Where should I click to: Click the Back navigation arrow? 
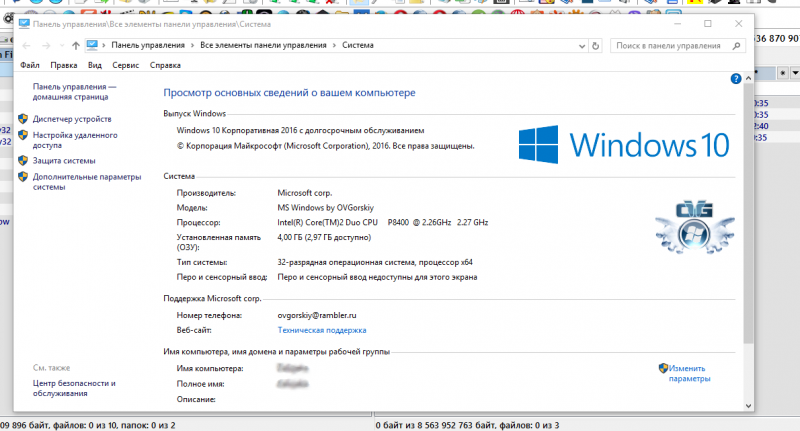(28, 46)
